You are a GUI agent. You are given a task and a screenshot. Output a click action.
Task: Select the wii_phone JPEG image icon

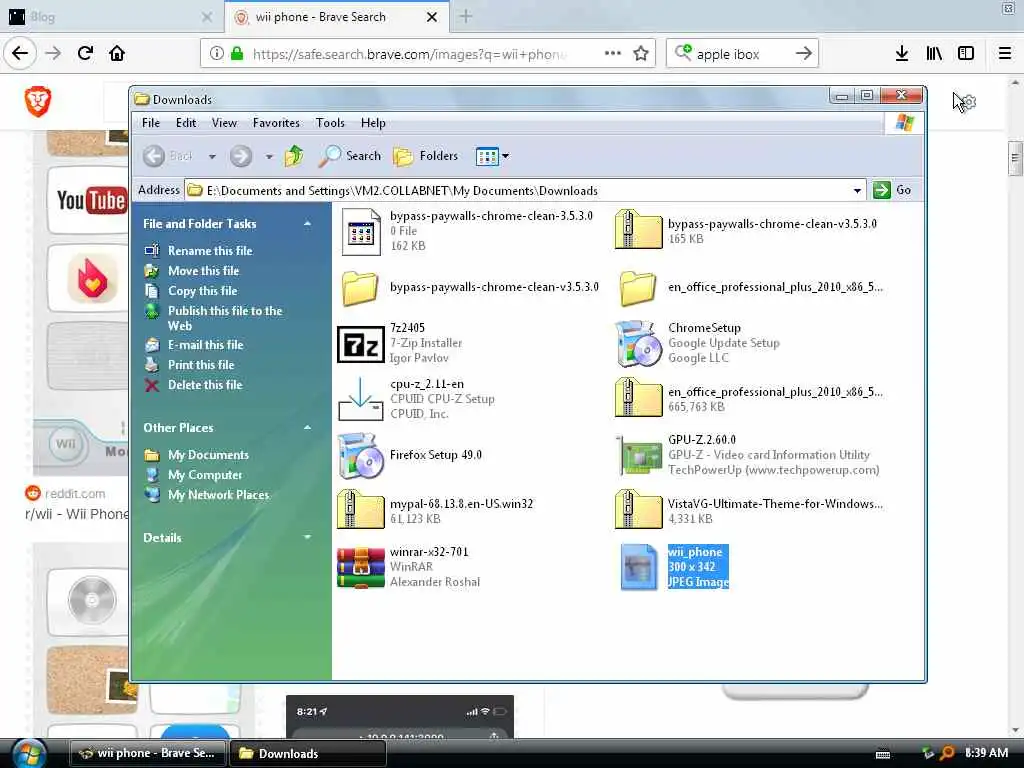click(x=638, y=568)
